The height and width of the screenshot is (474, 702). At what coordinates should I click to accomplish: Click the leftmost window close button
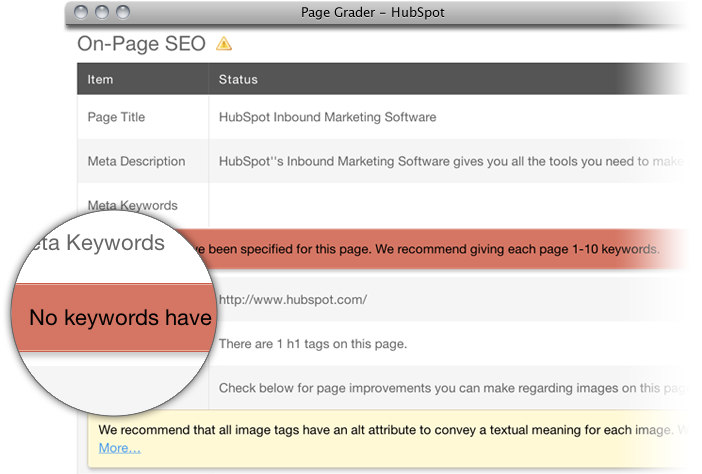tap(81, 12)
